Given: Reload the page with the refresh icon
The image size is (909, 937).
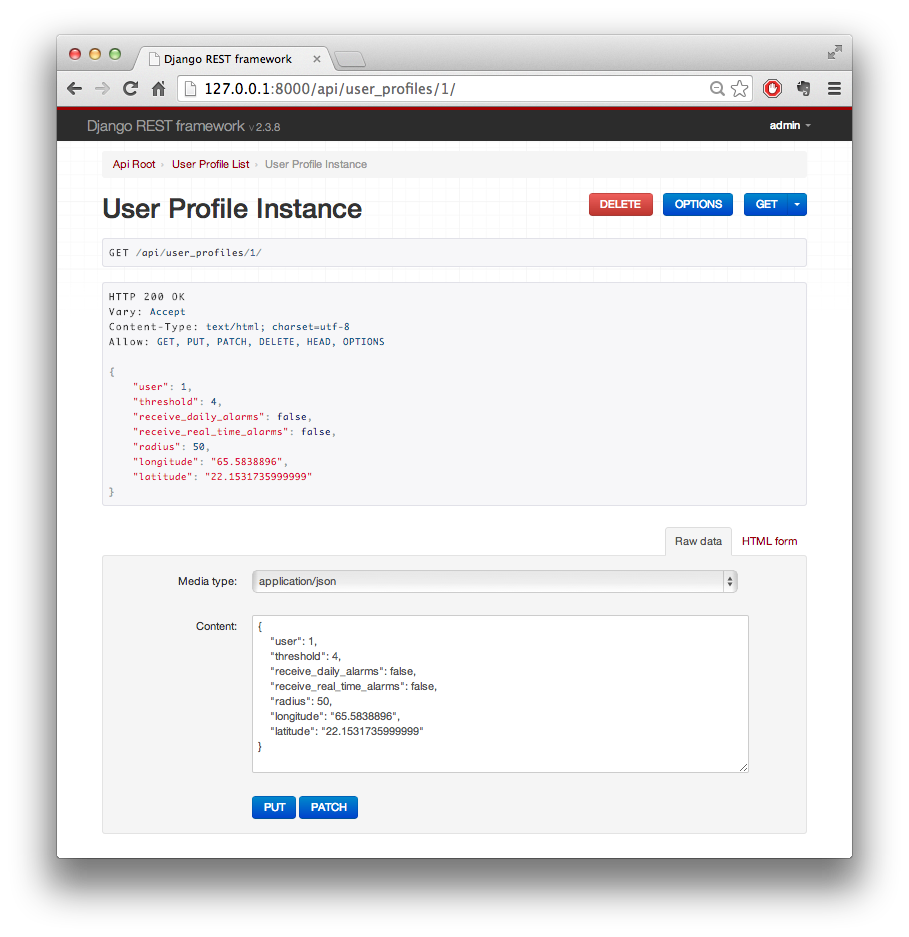Looking at the screenshot, I should pyautogui.click(x=130, y=88).
